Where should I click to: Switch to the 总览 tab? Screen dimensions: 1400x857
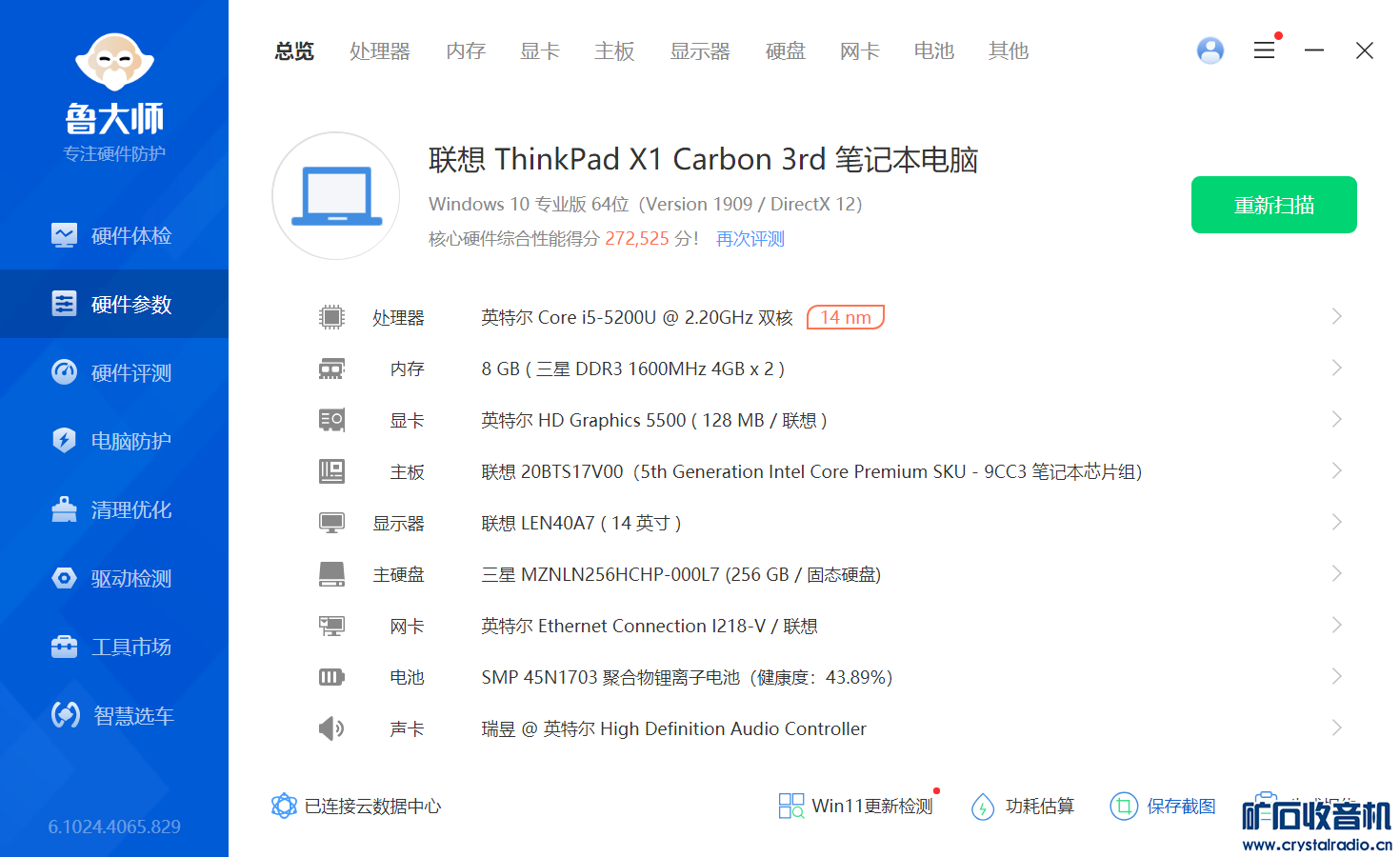coord(294,50)
